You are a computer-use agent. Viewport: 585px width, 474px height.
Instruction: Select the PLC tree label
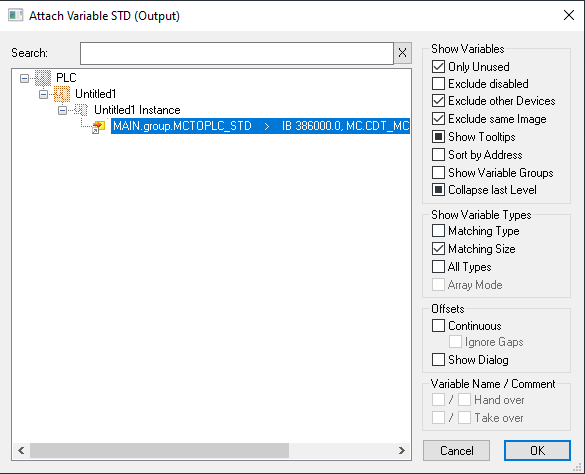click(x=66, y=78)
